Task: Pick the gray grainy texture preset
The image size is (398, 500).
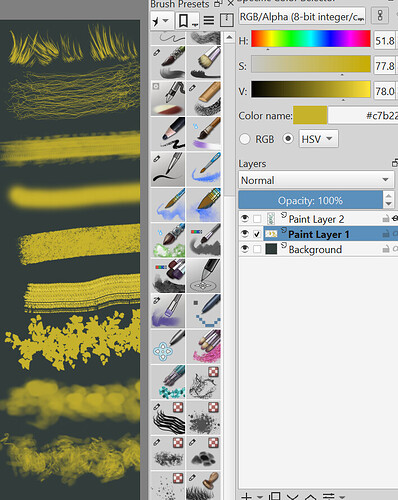Action: pyautogui.click(x=168, y=453)
